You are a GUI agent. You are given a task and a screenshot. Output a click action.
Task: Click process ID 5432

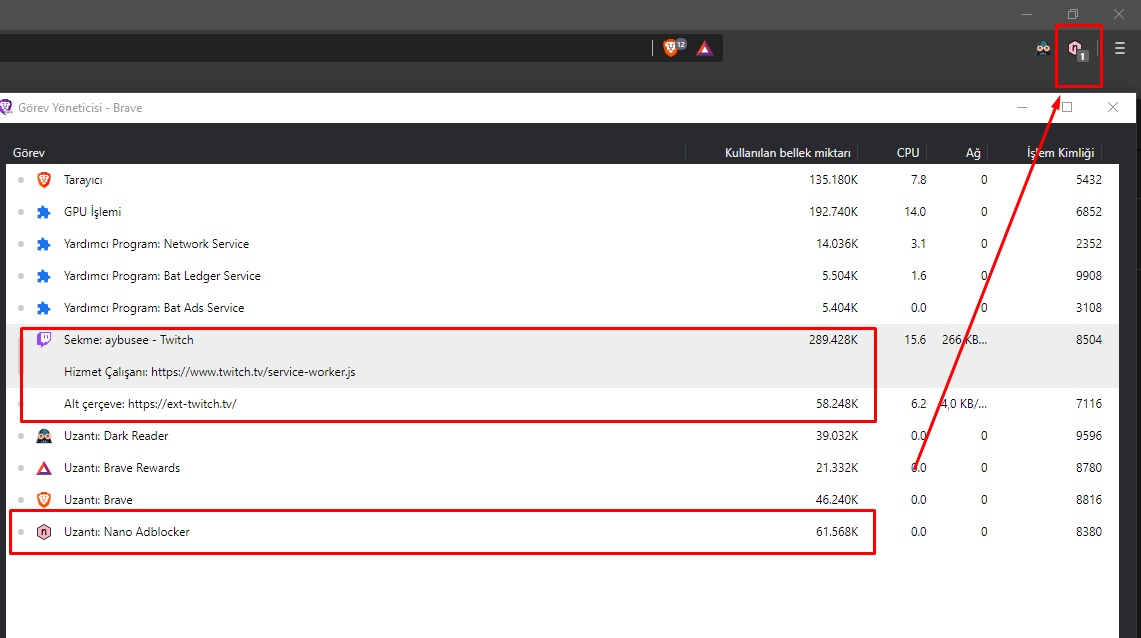tap(1089, 180)
